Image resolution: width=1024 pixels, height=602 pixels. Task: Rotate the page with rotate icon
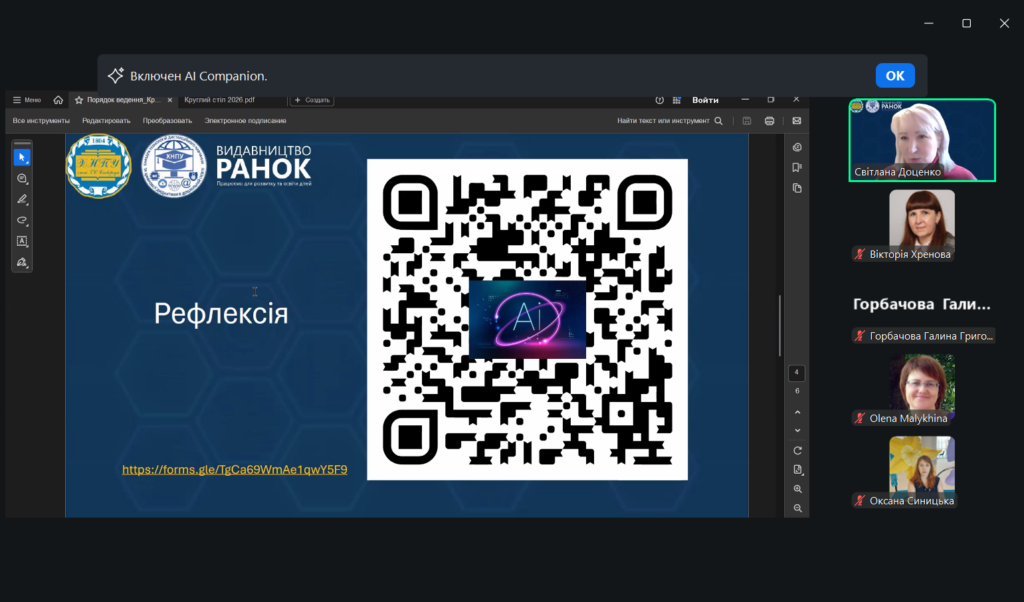797,450
